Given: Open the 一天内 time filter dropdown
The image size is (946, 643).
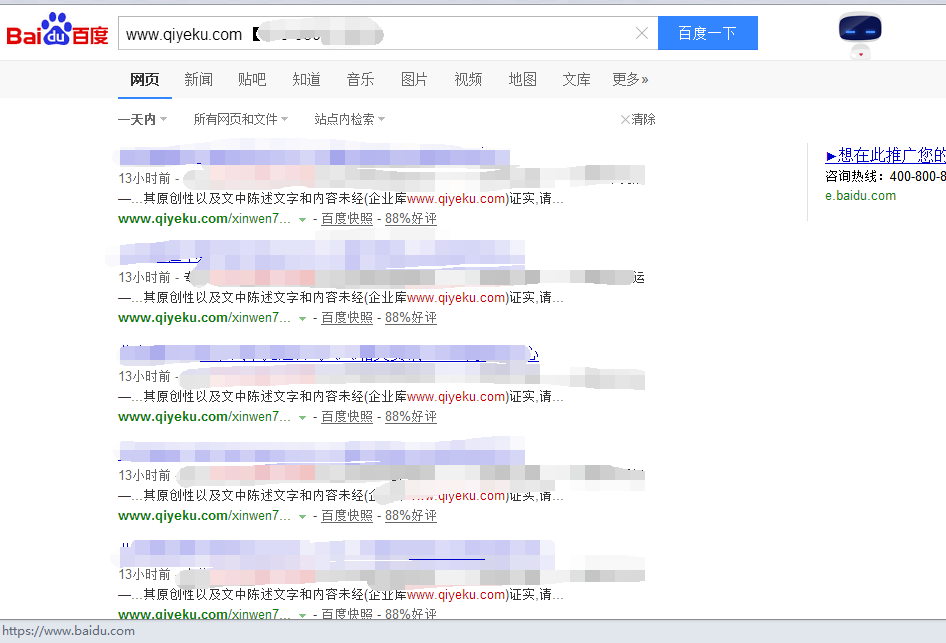Looking at the screenshot, I should pos(142,119).
